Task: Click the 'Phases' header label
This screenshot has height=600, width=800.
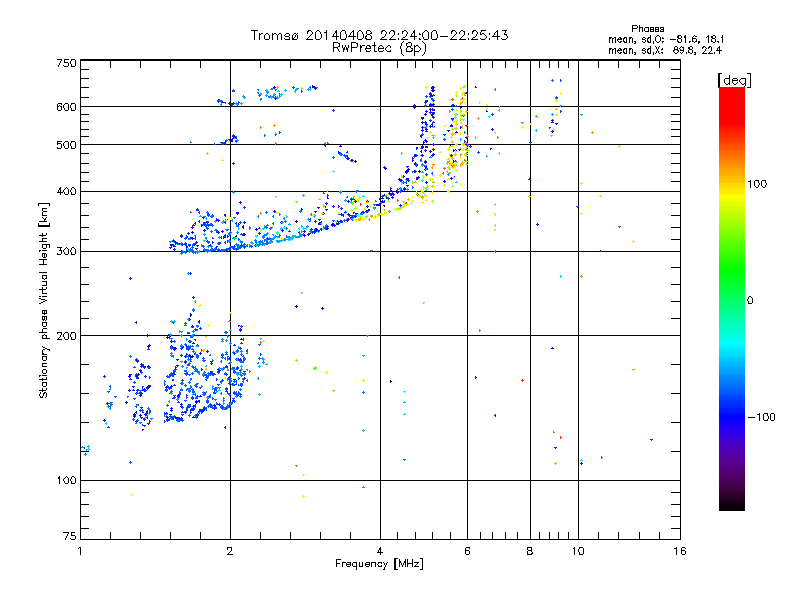Action: 647,29
